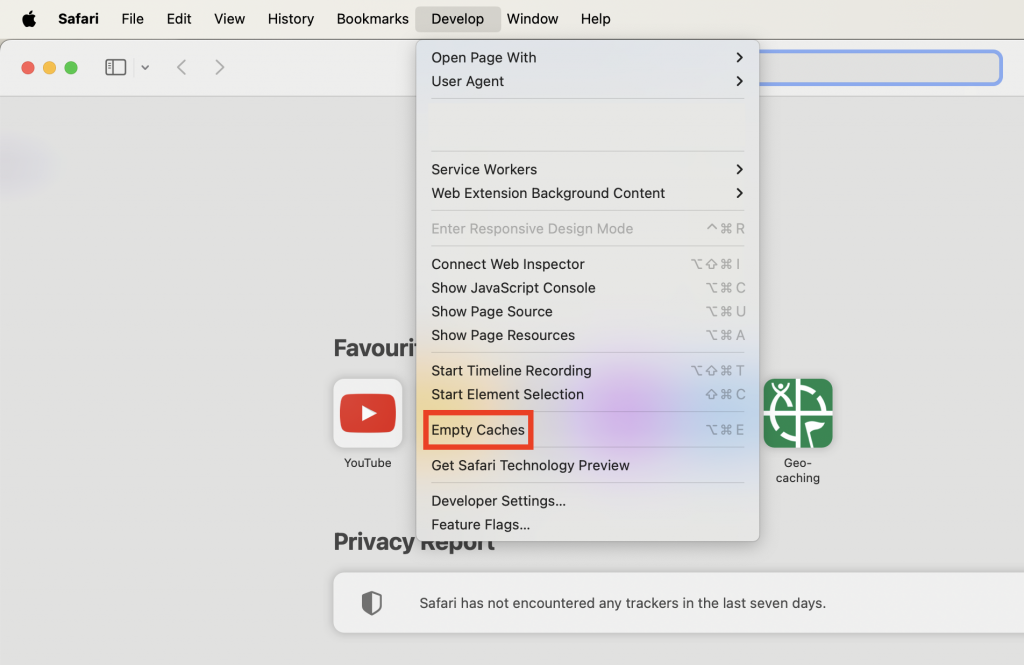1024x665 pixels.
Task: Open YouTube from the Favourites icons
Action: coord(367,413)
